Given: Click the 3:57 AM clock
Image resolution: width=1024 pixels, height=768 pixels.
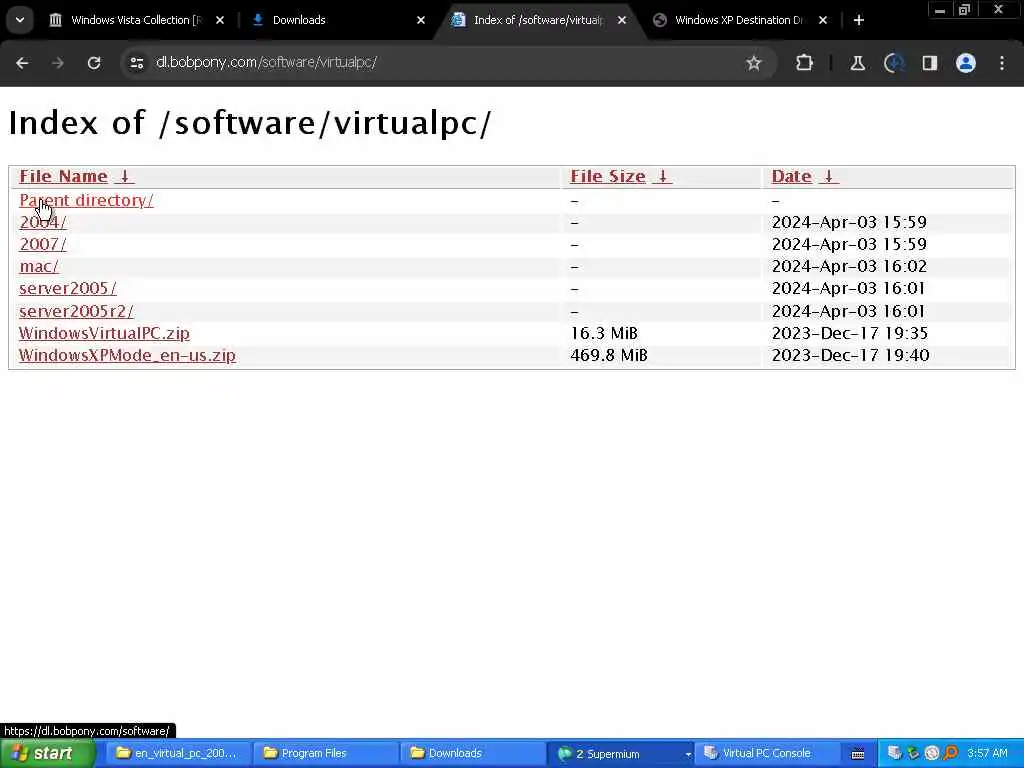Looking at the screenshot, I should (x=987, y=754).
